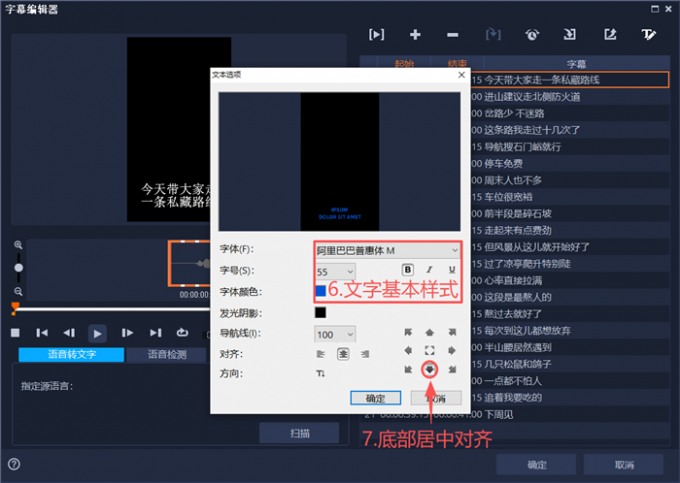Select subtitle row 进山建议走北侧防火道
Image resolution: width=680 pixels, height=483 pixels.
(x=569, y=97)
